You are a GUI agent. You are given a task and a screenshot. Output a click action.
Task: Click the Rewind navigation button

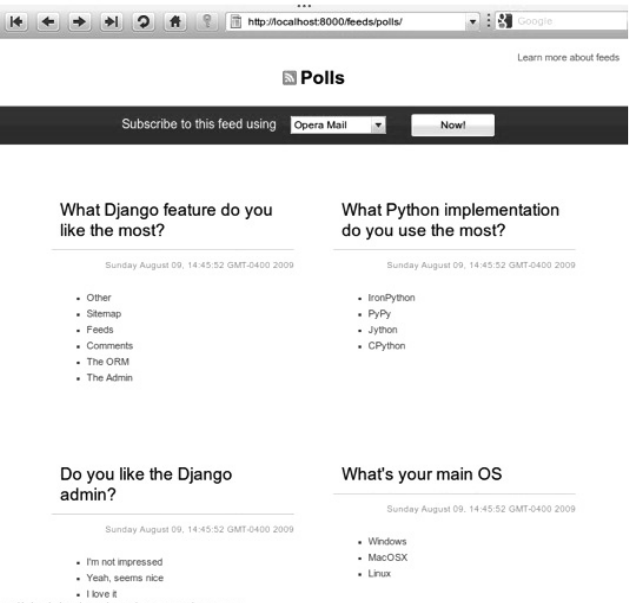(16, 21)
